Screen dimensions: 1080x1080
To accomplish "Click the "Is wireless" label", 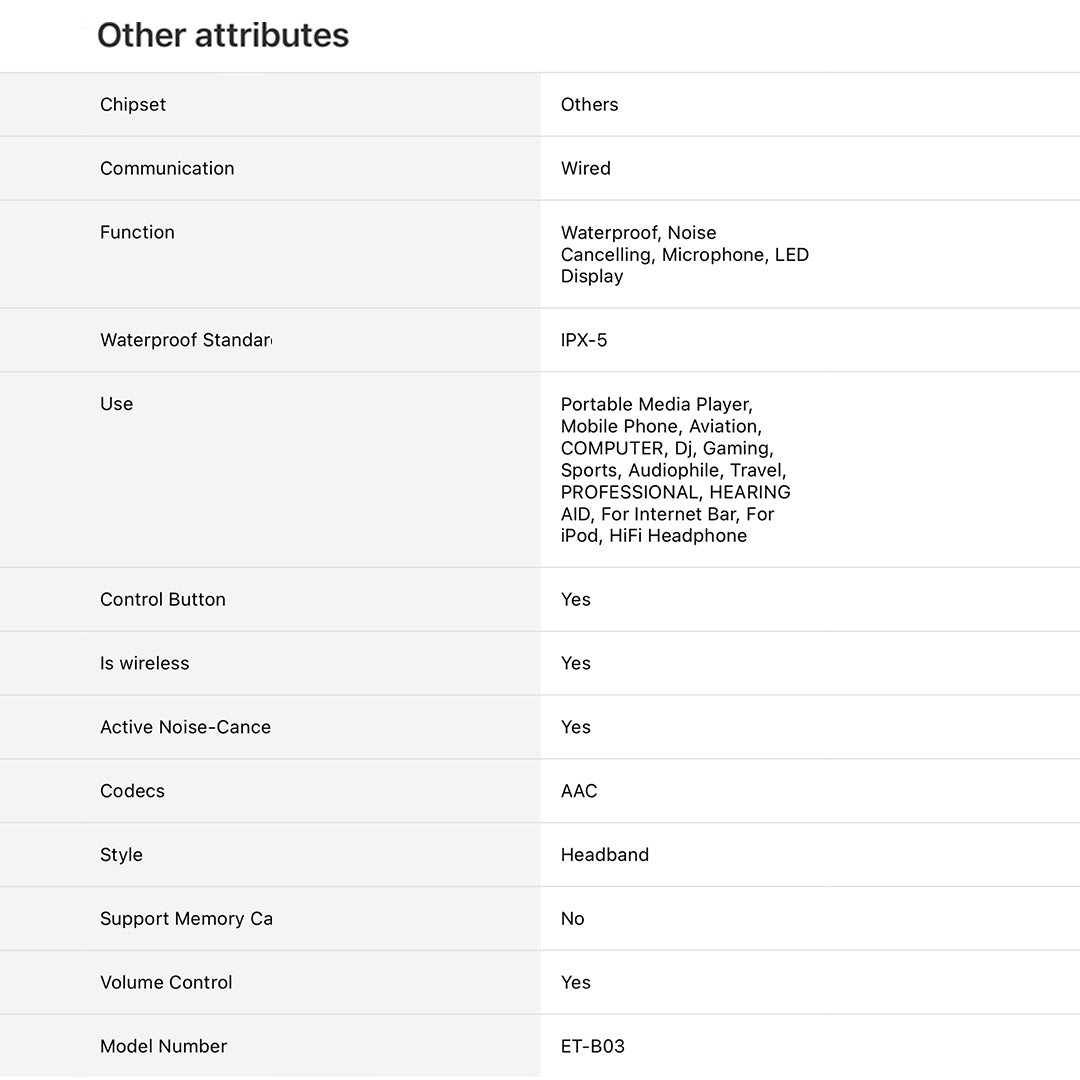I will (x=144, y=664).
